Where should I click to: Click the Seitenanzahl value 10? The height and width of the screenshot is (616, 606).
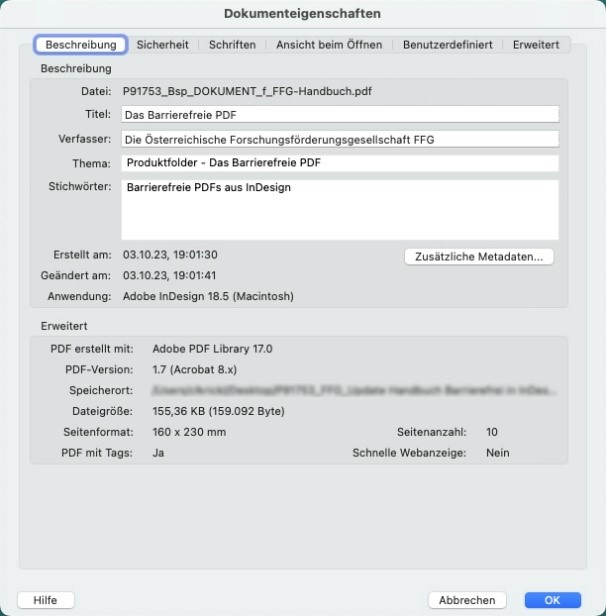click(492, 432)
